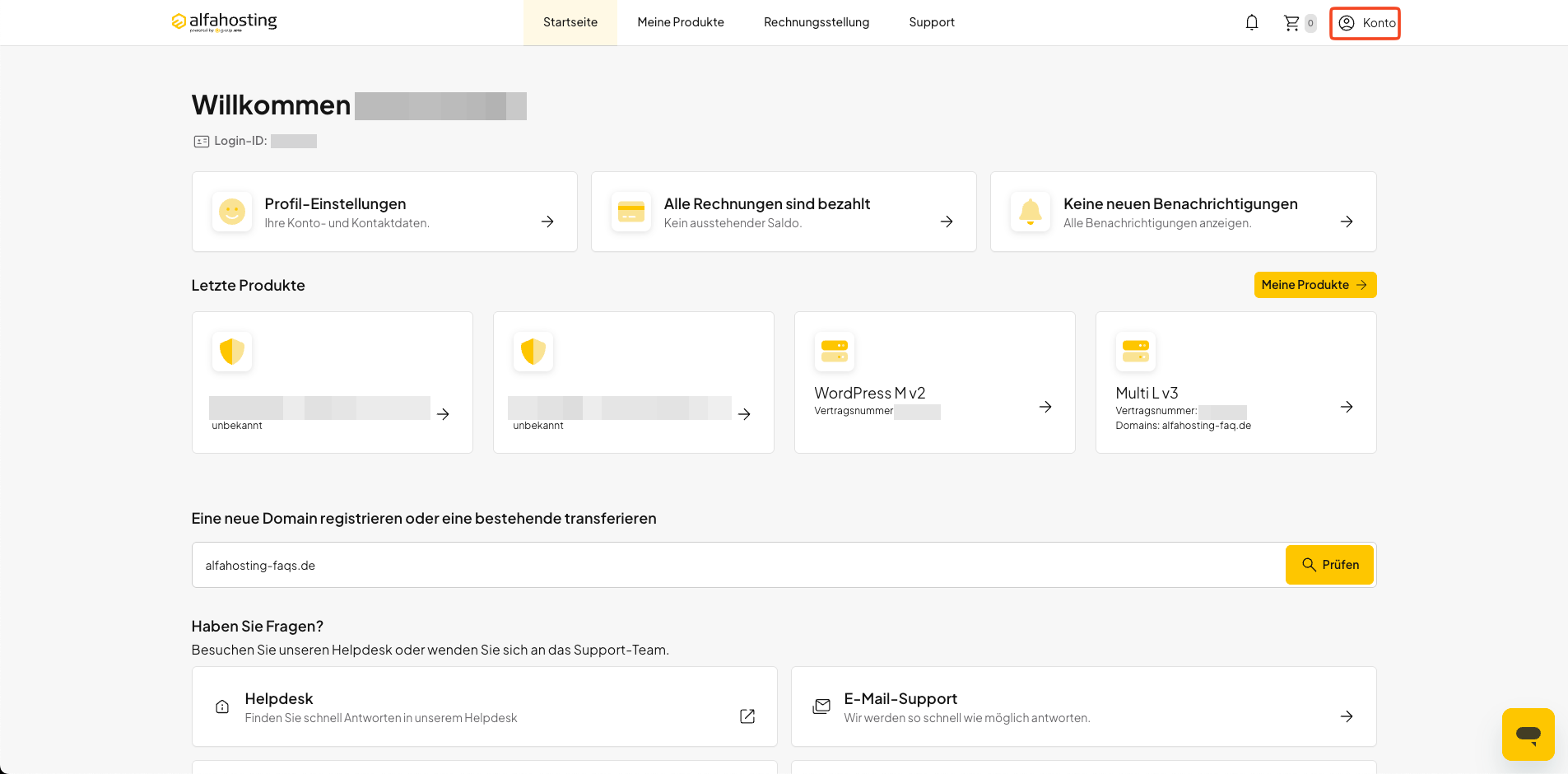1568x774 pixels.
Task: Click the arrow on WordPress M v2 card
Action: tap(1045, 407)
